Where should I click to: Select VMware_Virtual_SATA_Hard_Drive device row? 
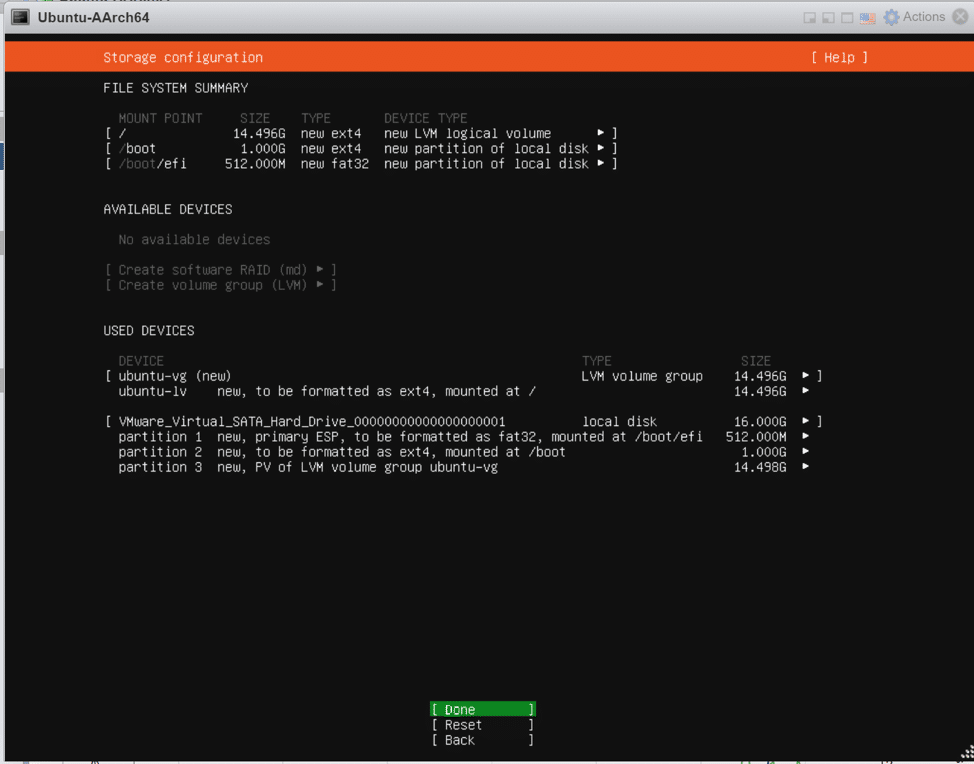[463, 422]
